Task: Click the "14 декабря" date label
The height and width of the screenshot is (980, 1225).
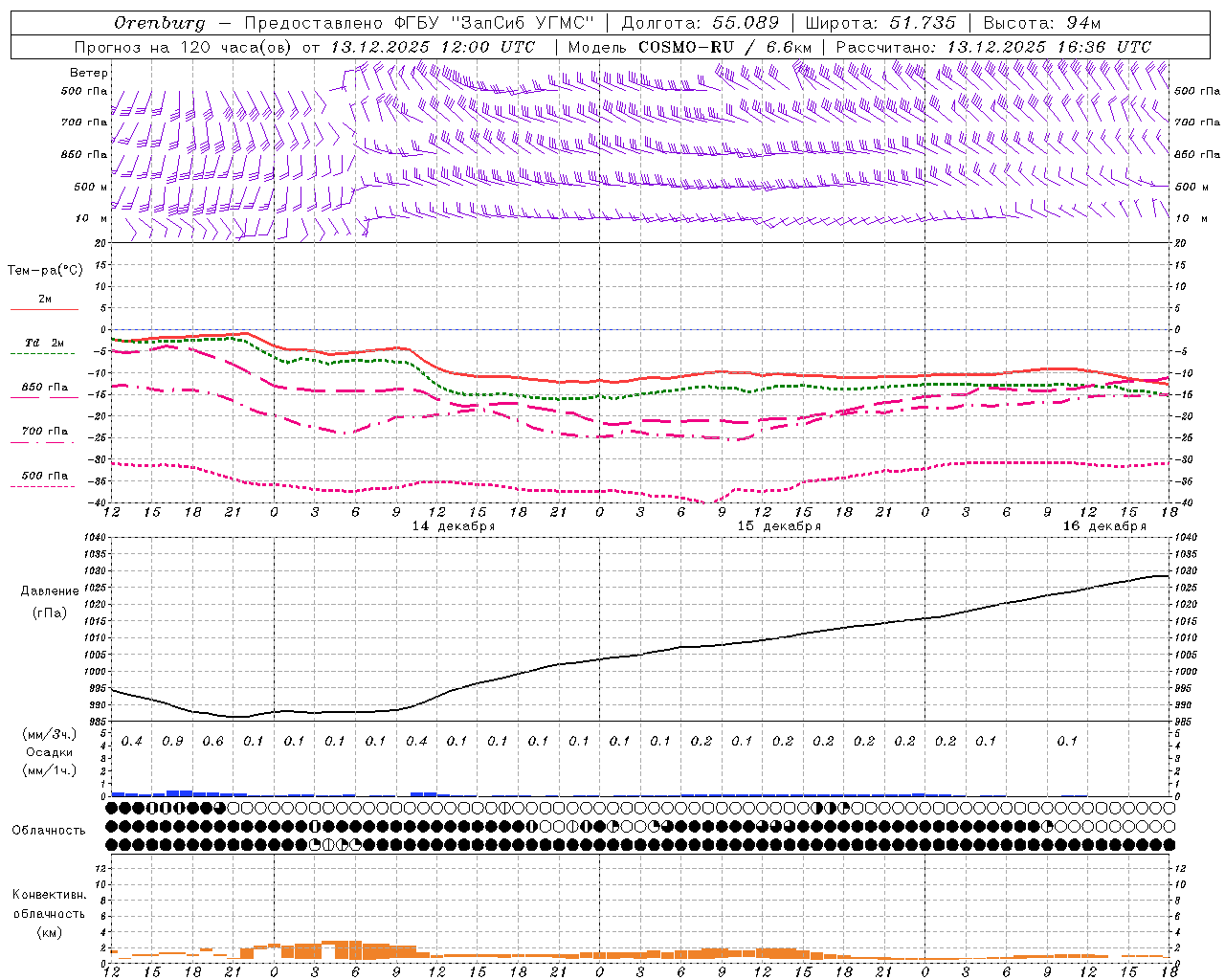Action: [x=454, y=526]
